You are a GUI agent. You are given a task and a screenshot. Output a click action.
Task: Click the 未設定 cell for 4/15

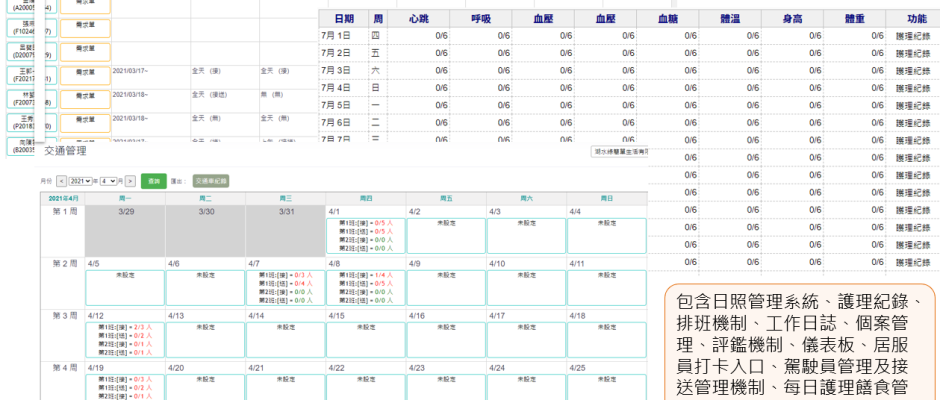[x=365, y=339]
